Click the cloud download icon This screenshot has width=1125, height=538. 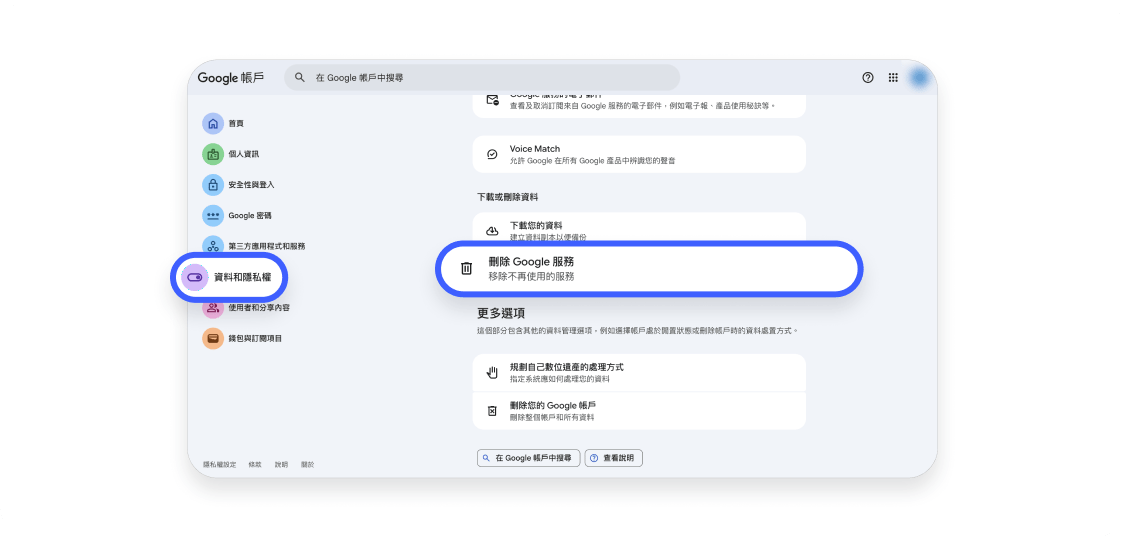(492, 231)
